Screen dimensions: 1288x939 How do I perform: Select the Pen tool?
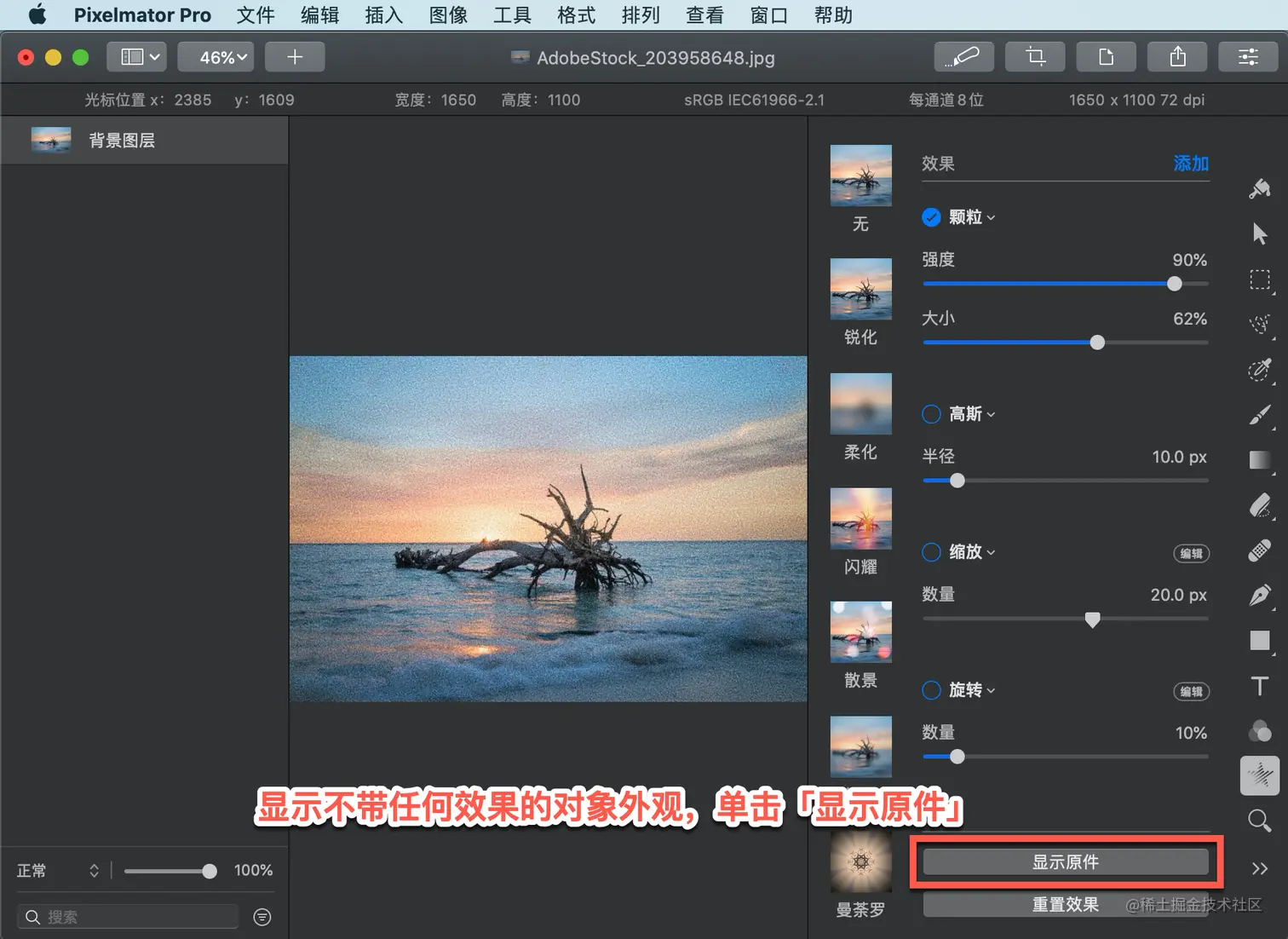[x=1260, y=596]
